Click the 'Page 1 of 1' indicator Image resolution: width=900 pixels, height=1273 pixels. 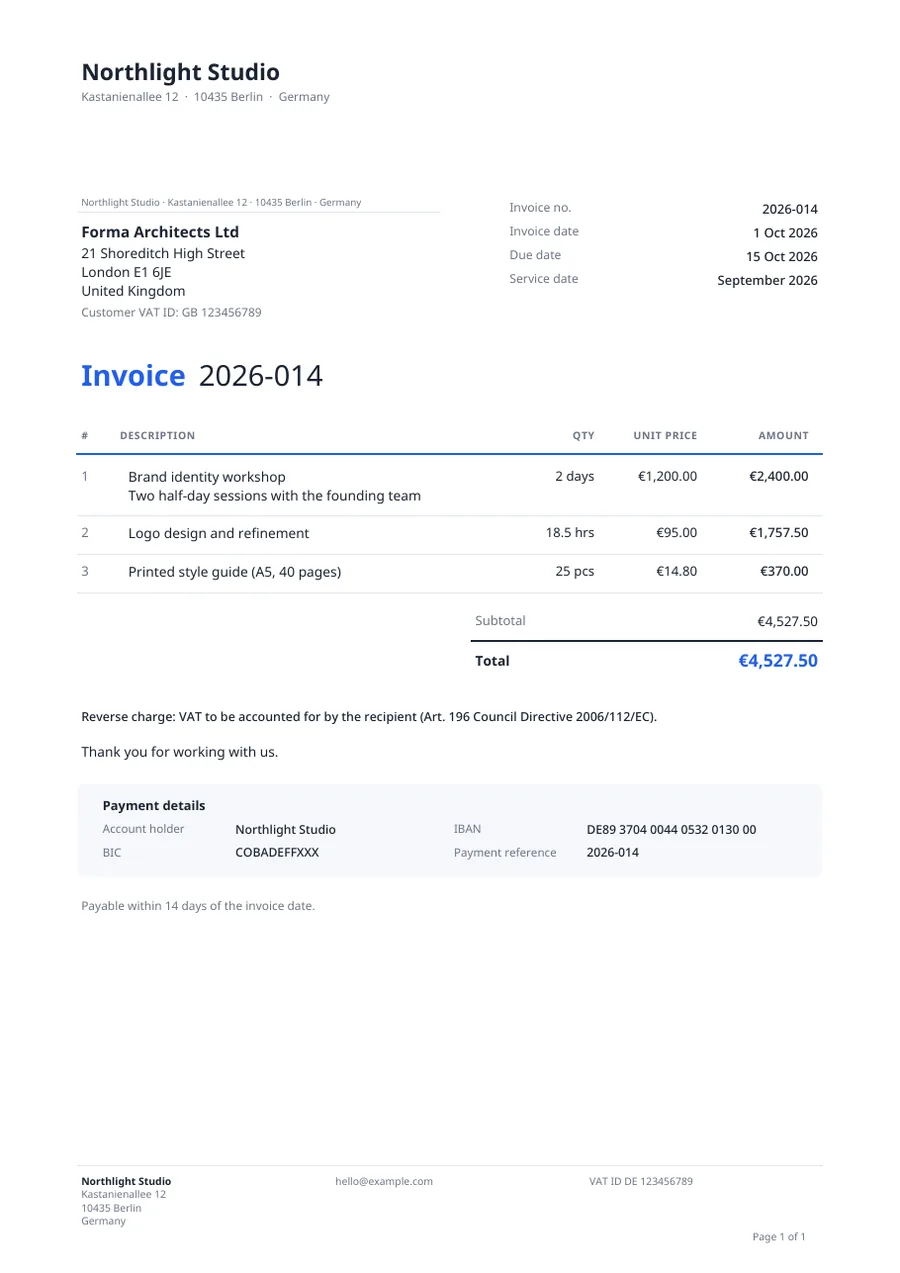tap(778, 1237)
